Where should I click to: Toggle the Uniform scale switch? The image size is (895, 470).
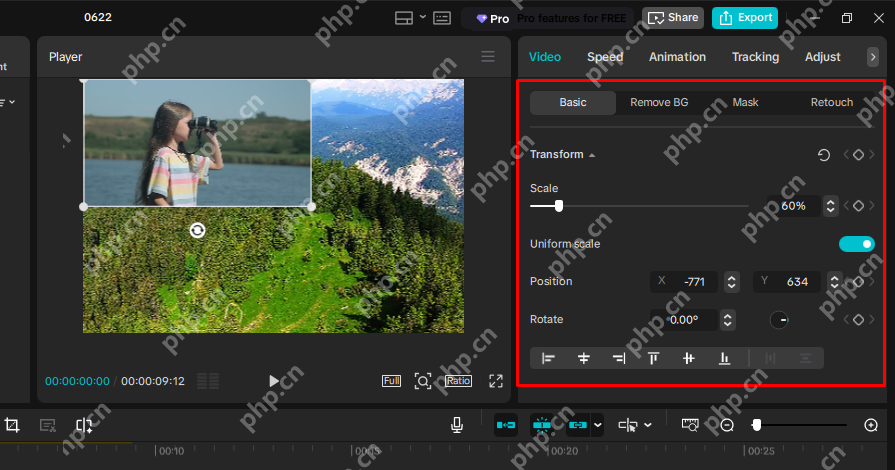[856, 244]
